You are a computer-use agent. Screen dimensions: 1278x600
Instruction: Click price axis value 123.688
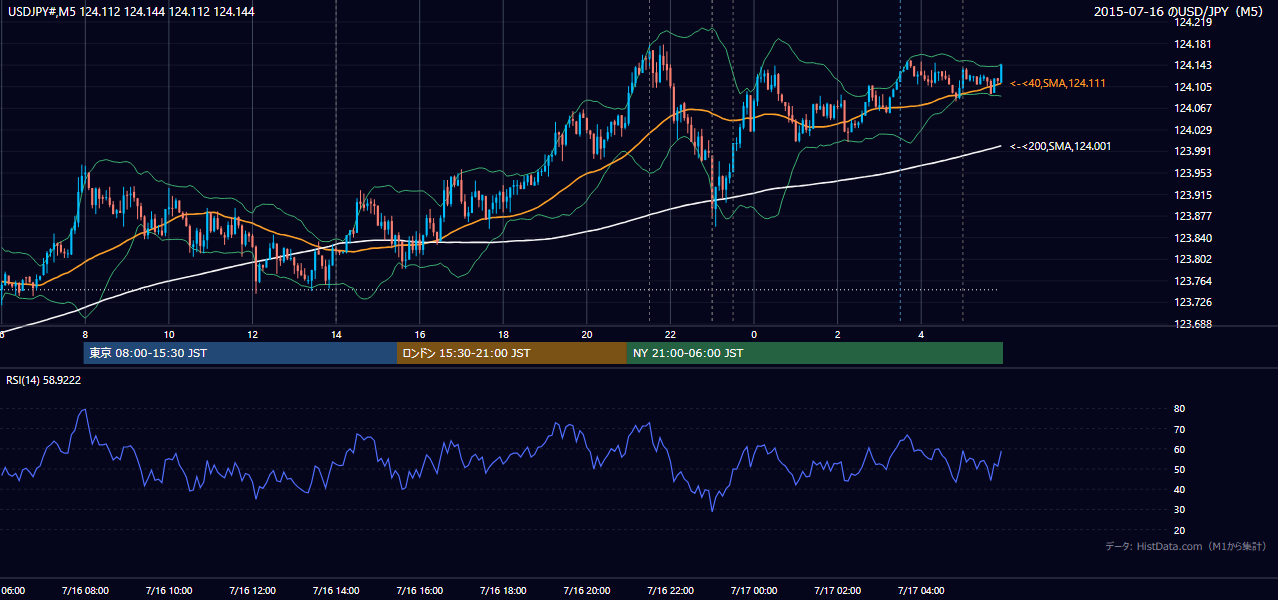(x=1193, y=324)
